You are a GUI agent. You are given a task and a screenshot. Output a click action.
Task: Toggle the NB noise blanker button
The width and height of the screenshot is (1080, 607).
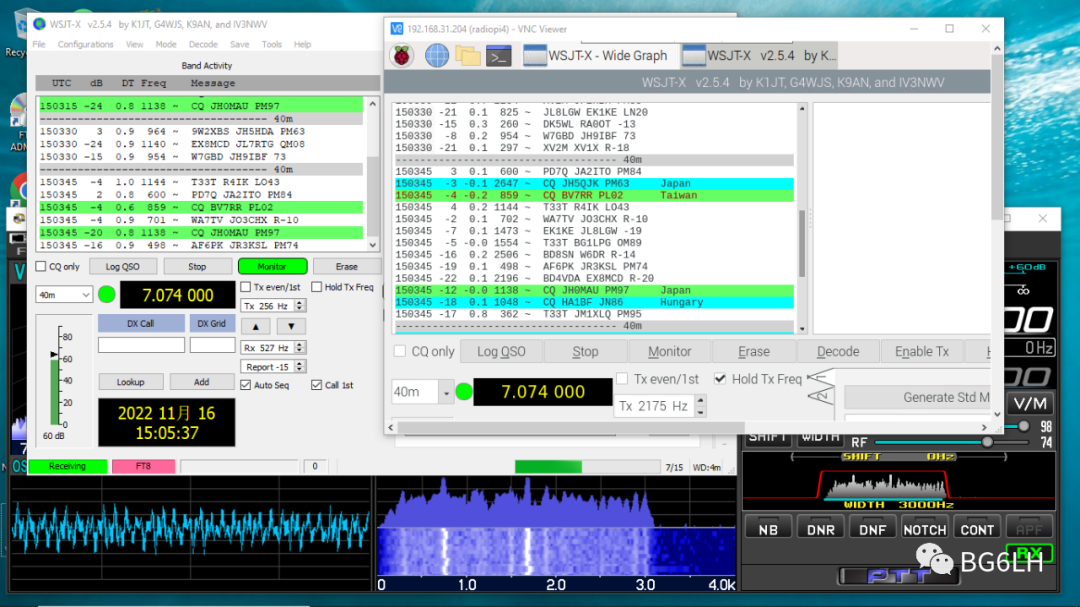pyautogui.click(x=768, y=528)
